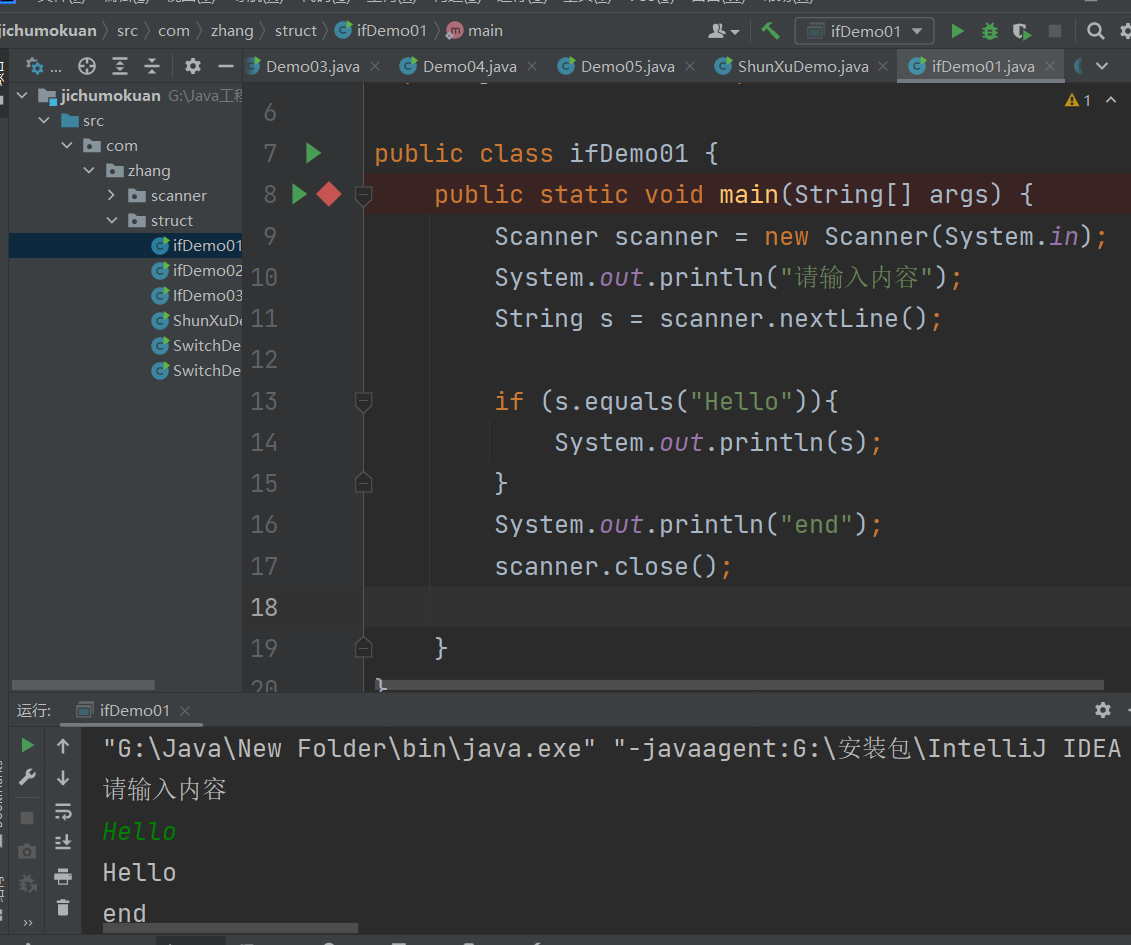Click the wrench icon in the Run panel
The width and height of the screenshot is (1131, 945).
pos(27,777)
